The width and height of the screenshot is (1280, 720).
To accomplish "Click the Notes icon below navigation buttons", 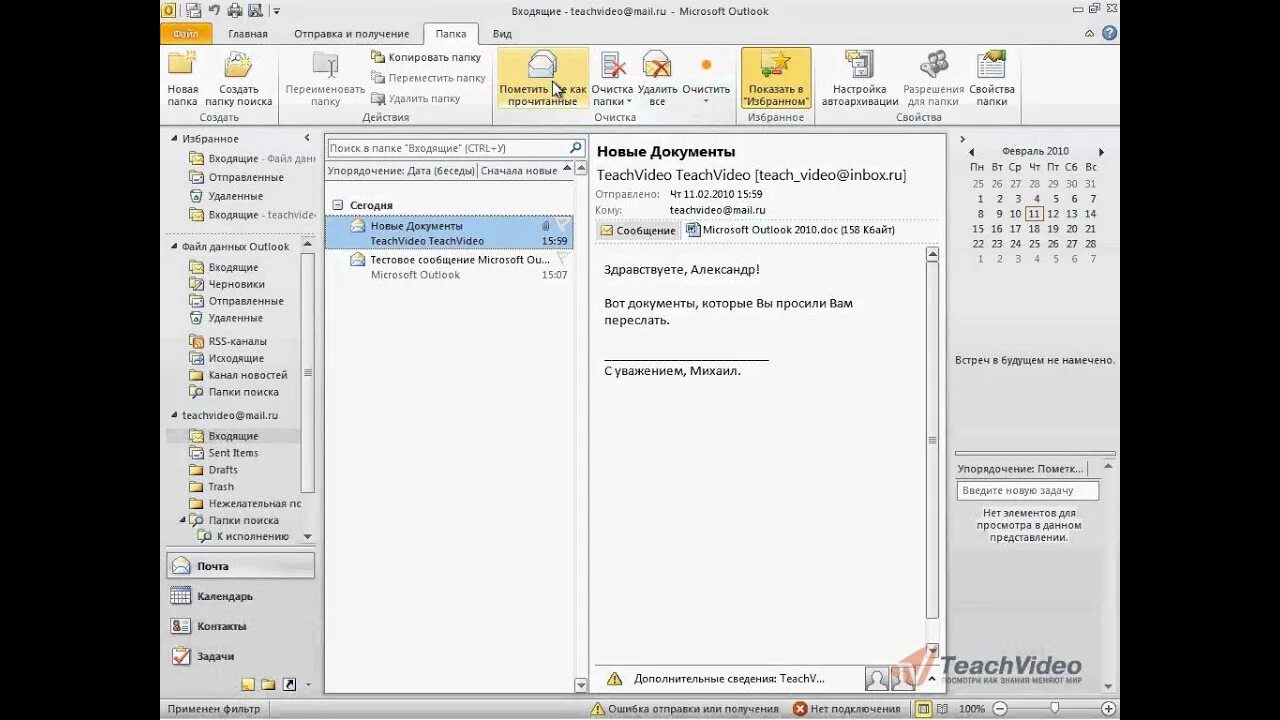I will click(x=248, y=685).
